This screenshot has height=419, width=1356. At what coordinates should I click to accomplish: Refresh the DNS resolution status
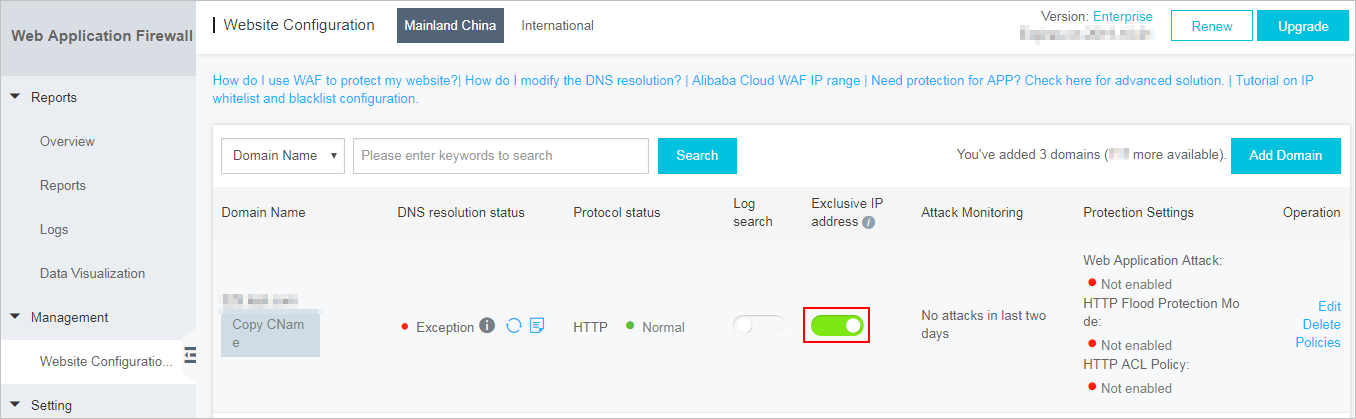pos(514,326)
